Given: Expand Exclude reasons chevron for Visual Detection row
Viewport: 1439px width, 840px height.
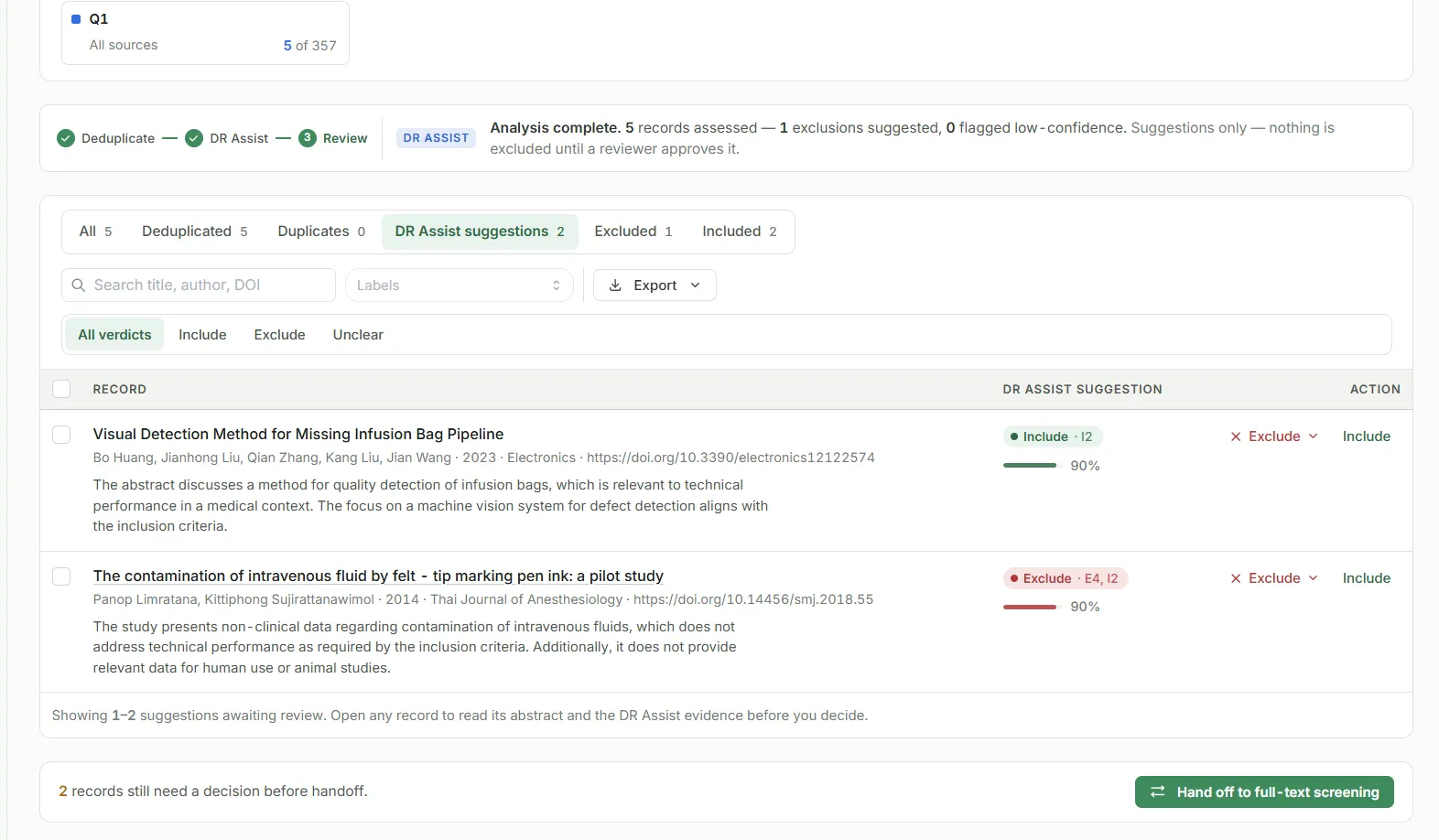Looking at the screenshot, I should pos(1313,436).
